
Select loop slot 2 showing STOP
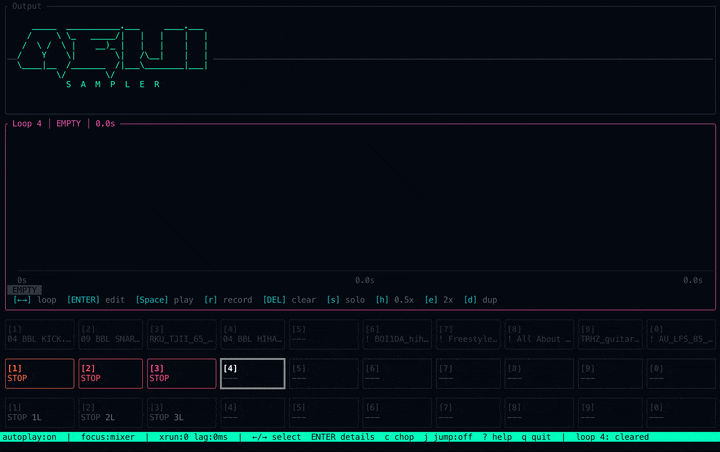[110, 374]
